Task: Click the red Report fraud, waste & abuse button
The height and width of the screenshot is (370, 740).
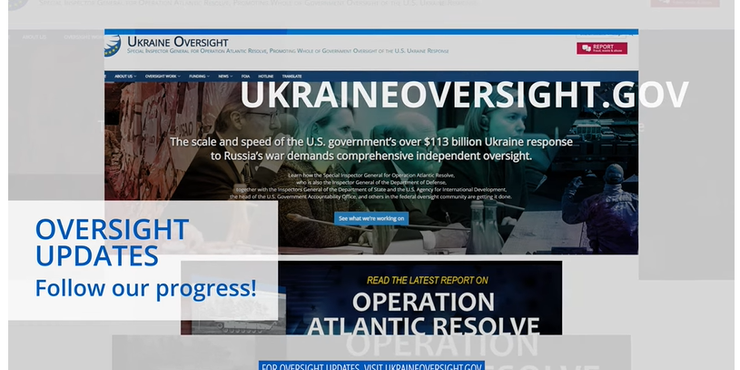Action: [x=602, y=49]
